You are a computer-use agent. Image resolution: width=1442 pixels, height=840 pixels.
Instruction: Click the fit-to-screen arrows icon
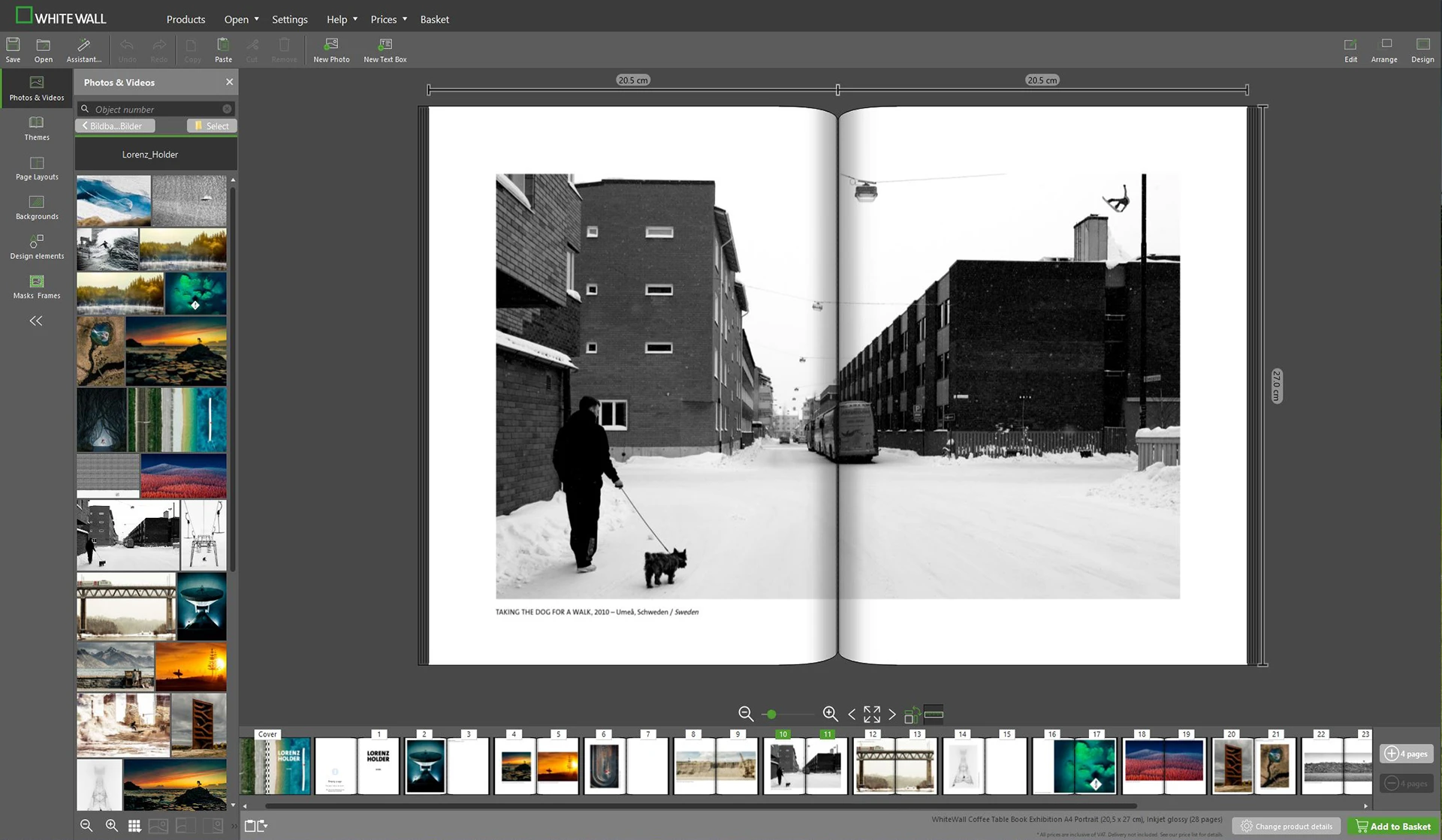(872, 714)
